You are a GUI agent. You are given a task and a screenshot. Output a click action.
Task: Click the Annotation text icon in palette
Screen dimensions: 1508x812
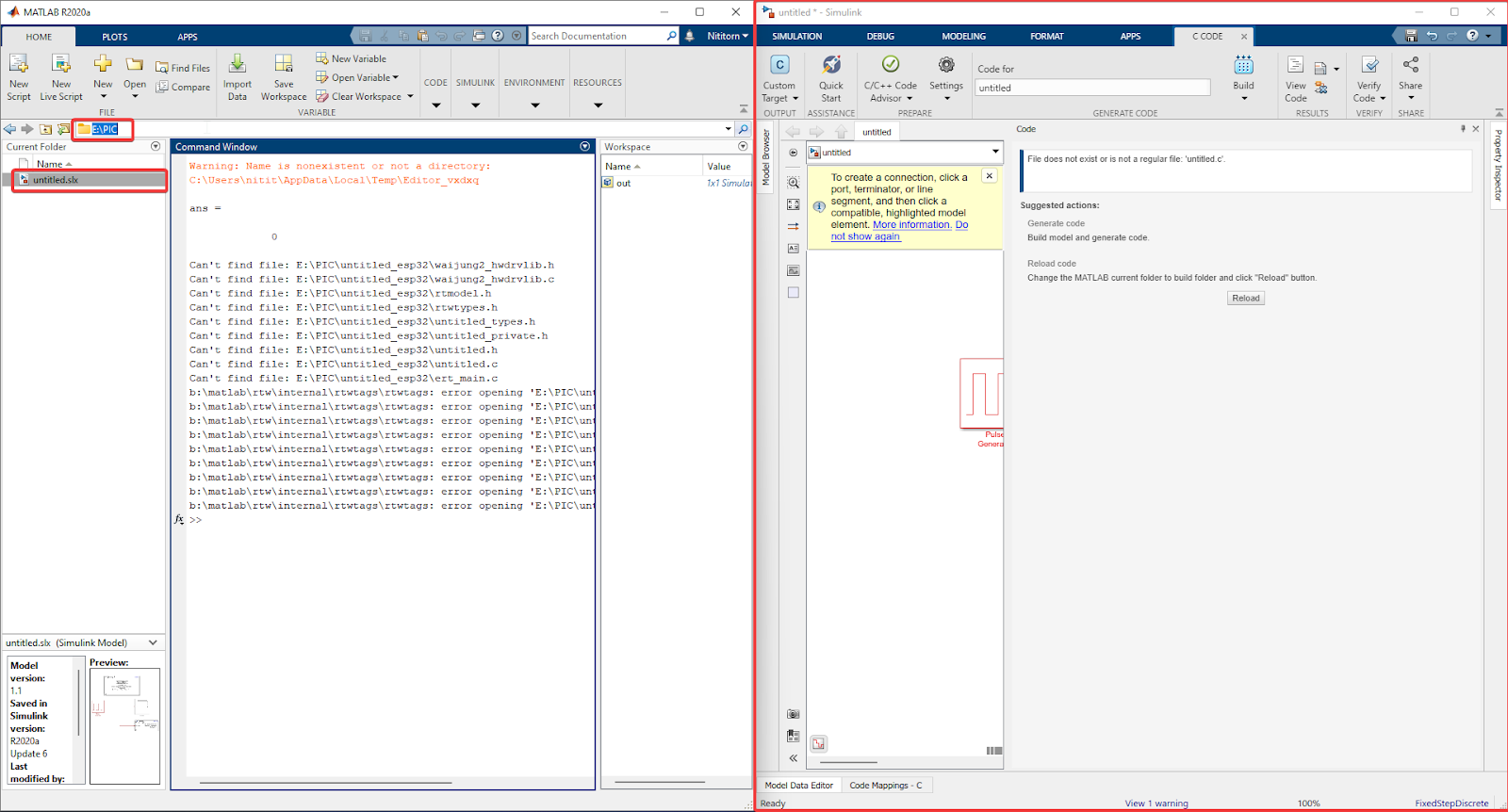pyautogui.click(x=794, y=249)
